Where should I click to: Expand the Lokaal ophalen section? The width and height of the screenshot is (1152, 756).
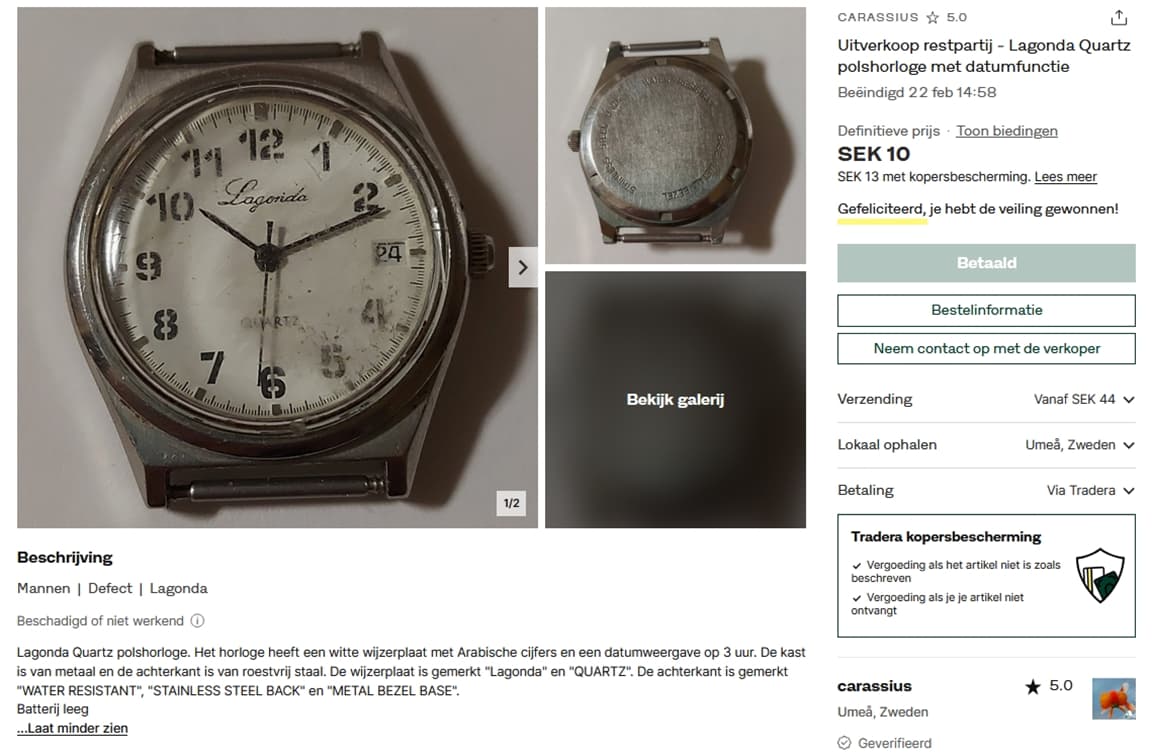(986, 445)
